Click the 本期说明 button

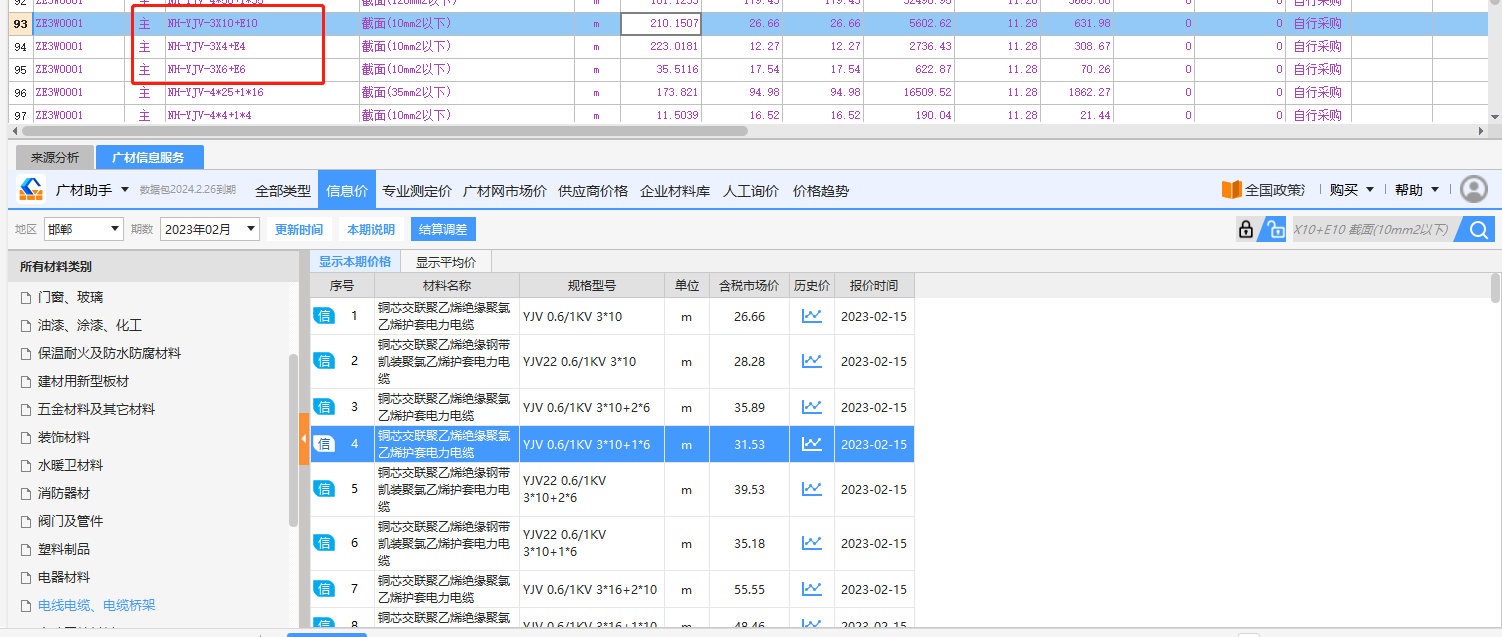pos(371,229)
